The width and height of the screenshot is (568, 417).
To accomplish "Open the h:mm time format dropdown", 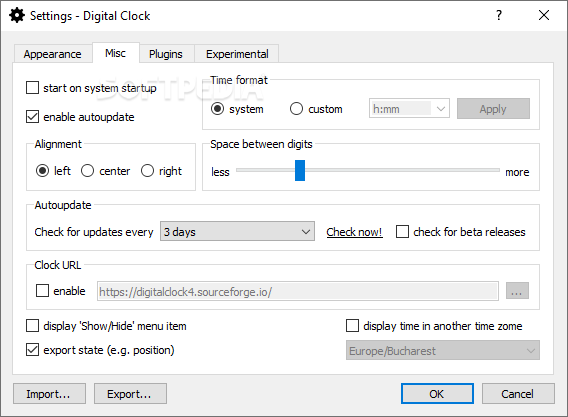I will pyautogui.click(x=409, y=108).
